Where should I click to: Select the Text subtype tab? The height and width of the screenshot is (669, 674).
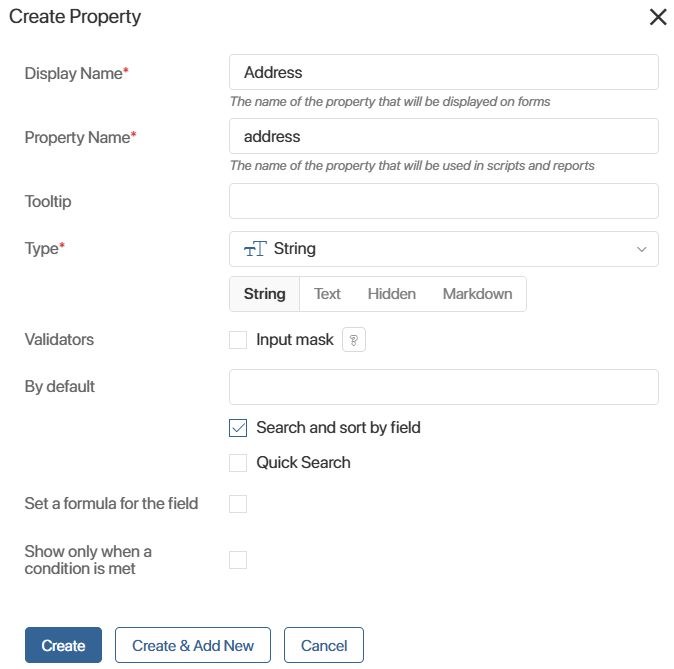[327, 294]
